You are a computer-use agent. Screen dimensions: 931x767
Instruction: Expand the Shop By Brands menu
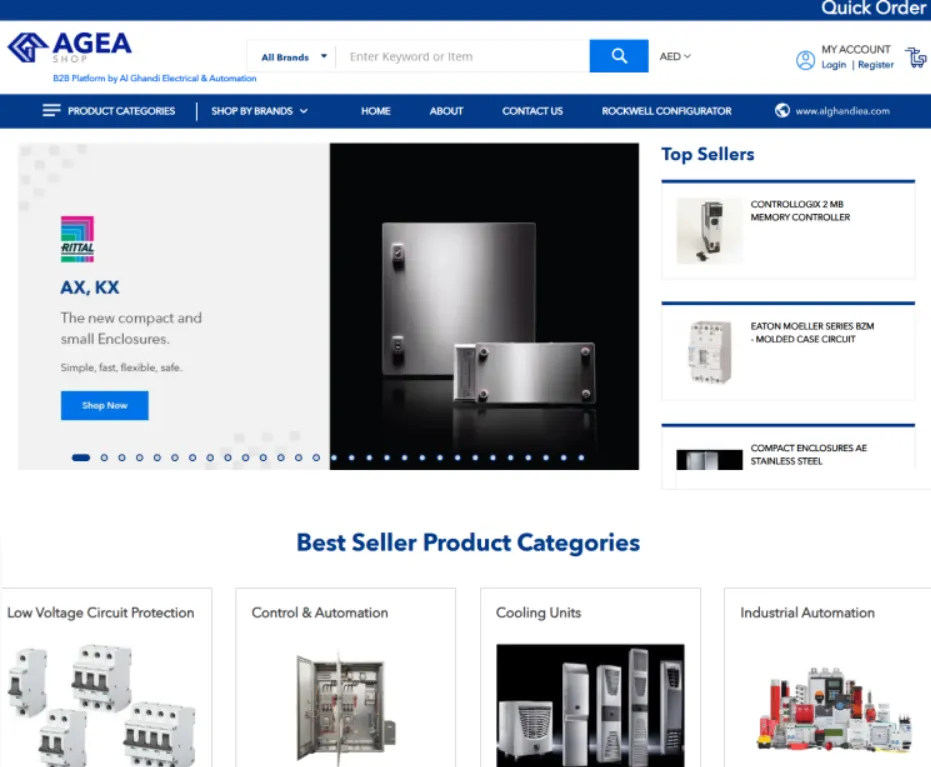pos(259,111)
